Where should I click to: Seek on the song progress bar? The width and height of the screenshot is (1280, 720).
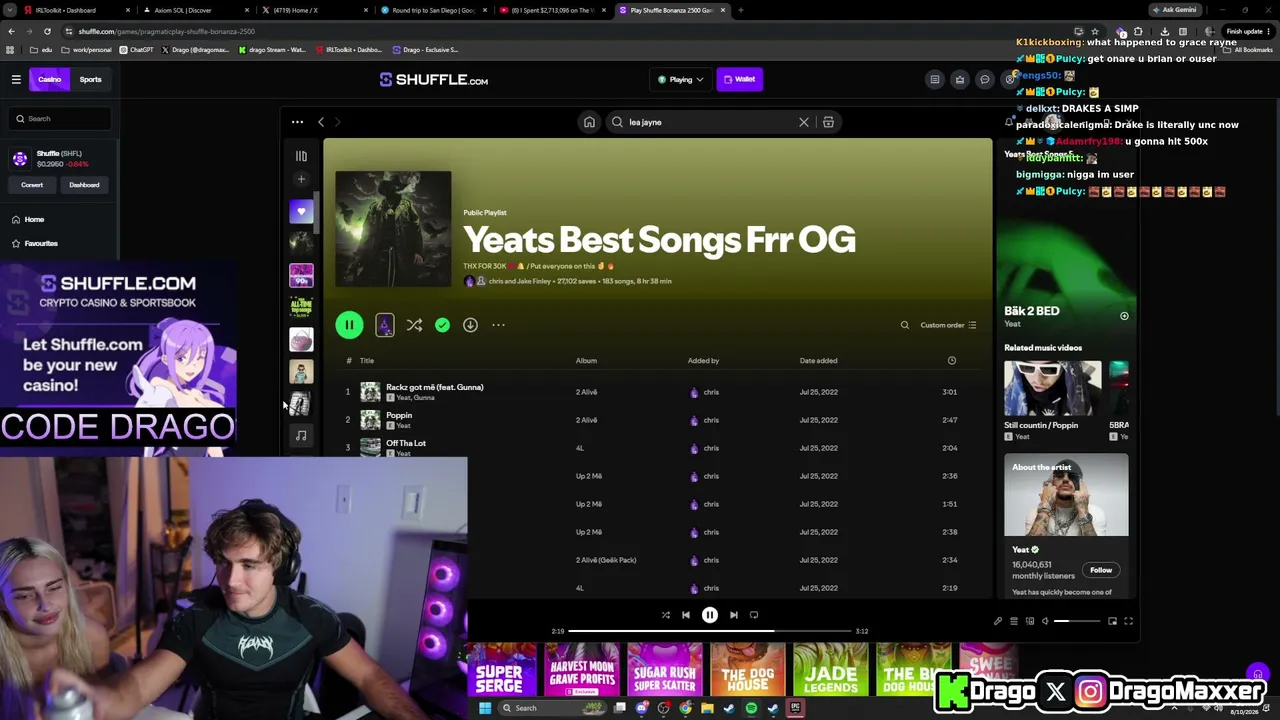point(709,631)
